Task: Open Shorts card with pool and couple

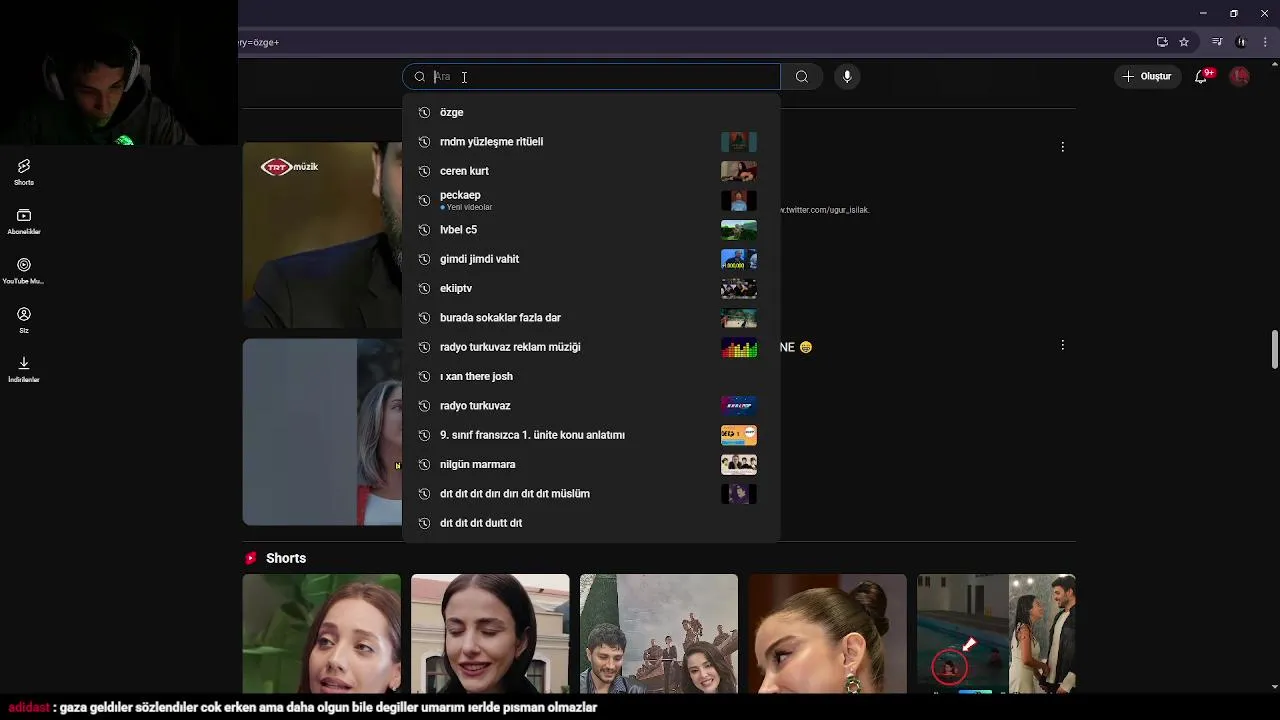Action: pos(996,634)
